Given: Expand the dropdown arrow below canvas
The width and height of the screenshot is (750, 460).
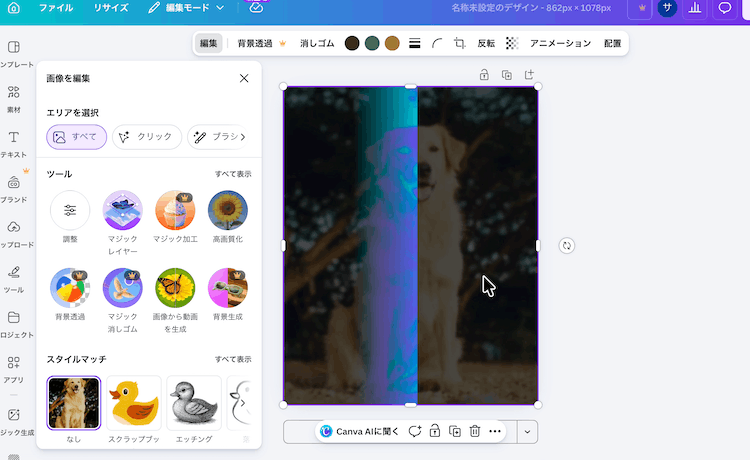Looking at the screenshot, I should 527,432.
